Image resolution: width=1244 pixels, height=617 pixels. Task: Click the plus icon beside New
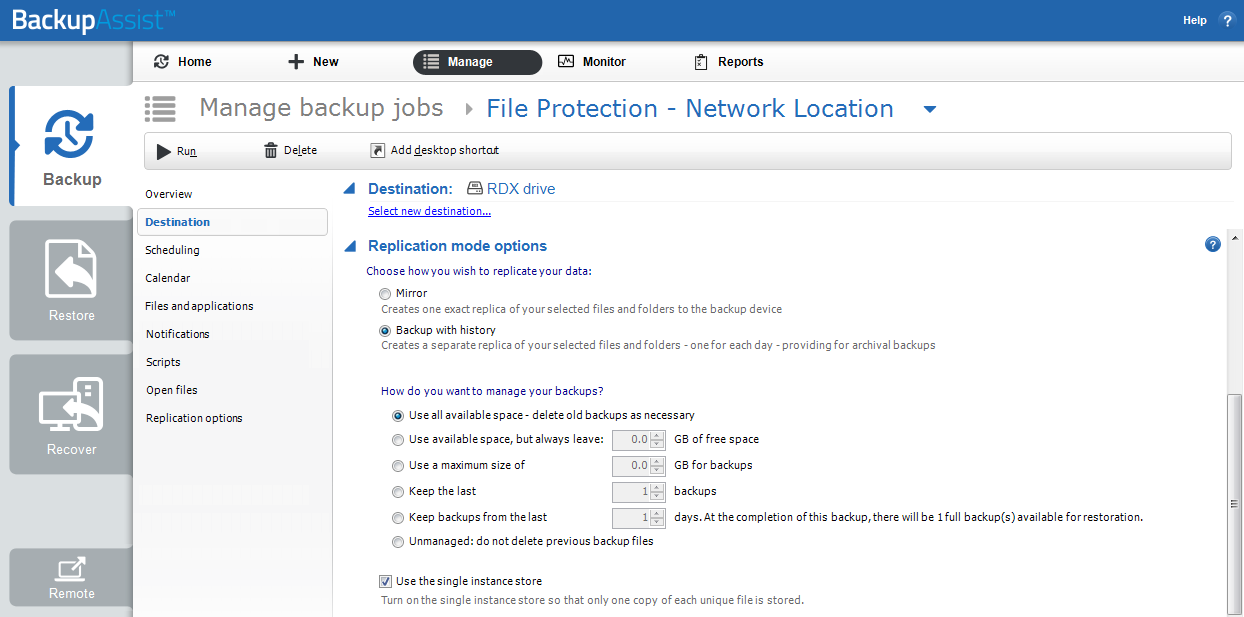(296, 62)
